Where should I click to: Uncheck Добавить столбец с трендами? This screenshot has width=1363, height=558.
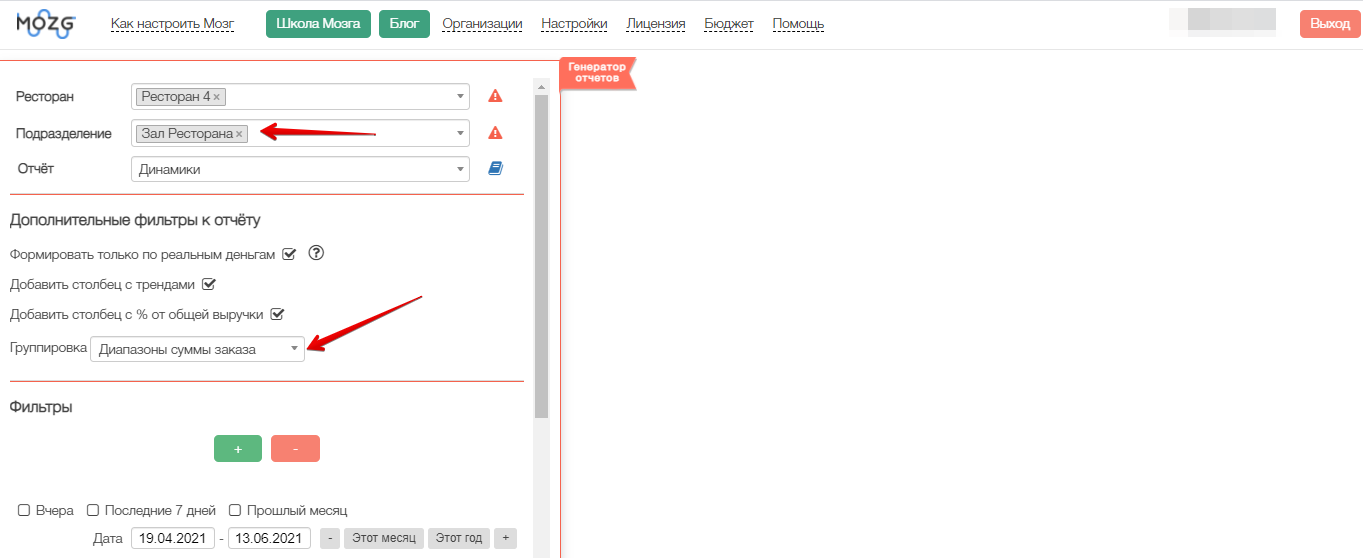(209, 284)
